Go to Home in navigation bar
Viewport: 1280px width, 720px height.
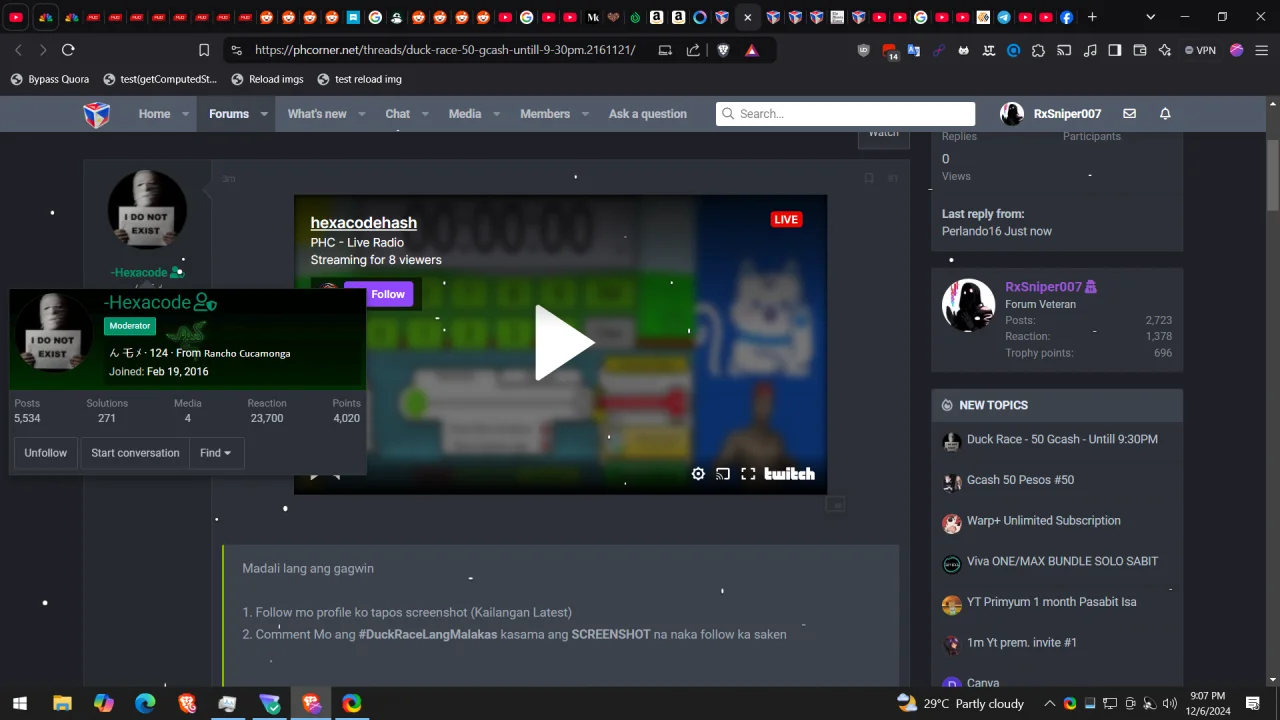coord(154,114)
